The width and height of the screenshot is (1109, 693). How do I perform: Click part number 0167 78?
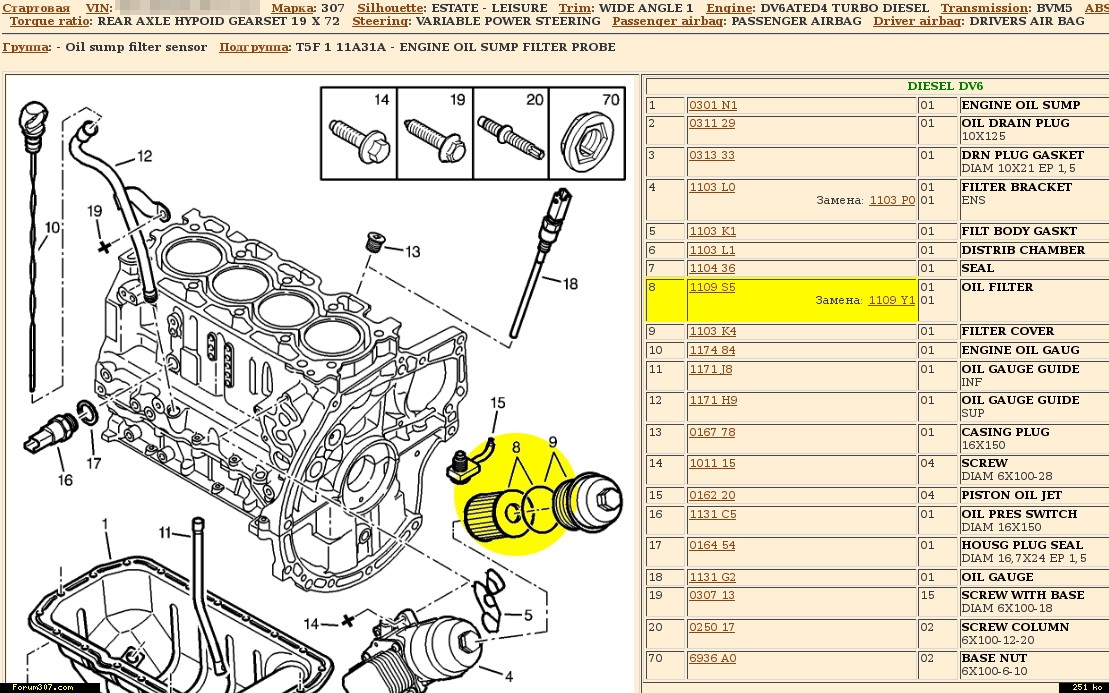pyautogui.click(x=712, y=432)
